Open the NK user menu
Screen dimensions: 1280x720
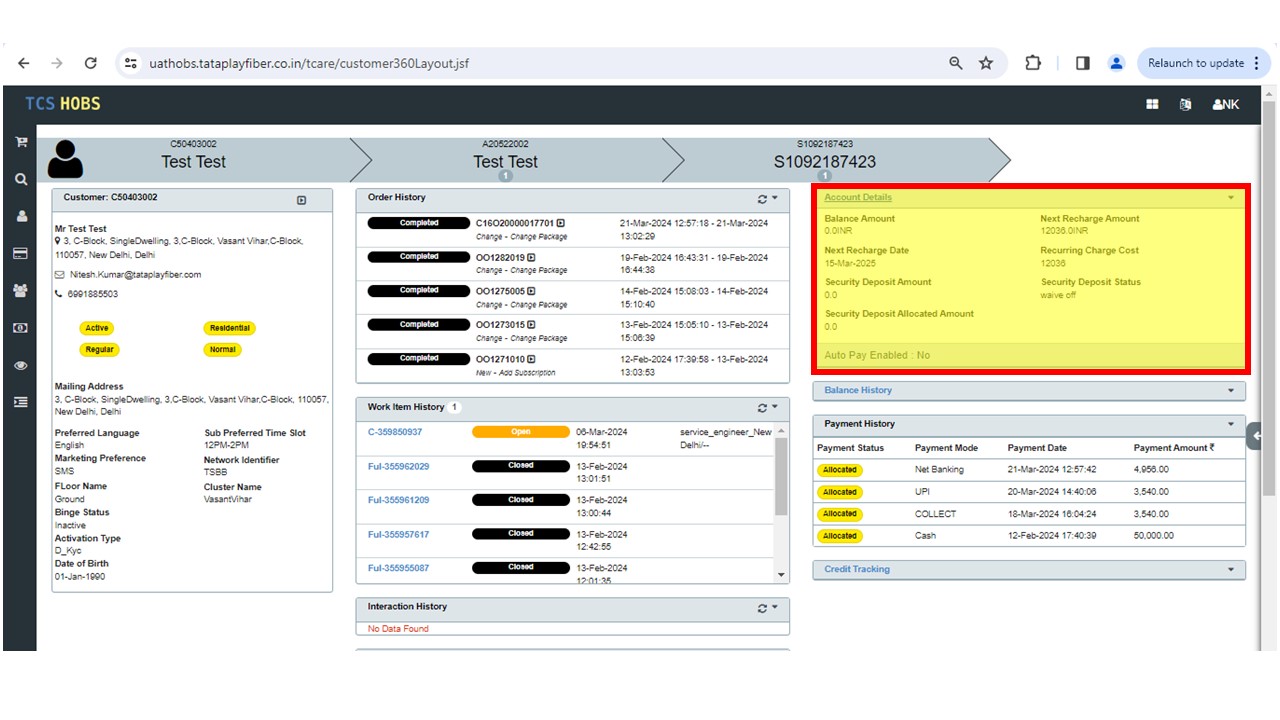pos(1226,104)
